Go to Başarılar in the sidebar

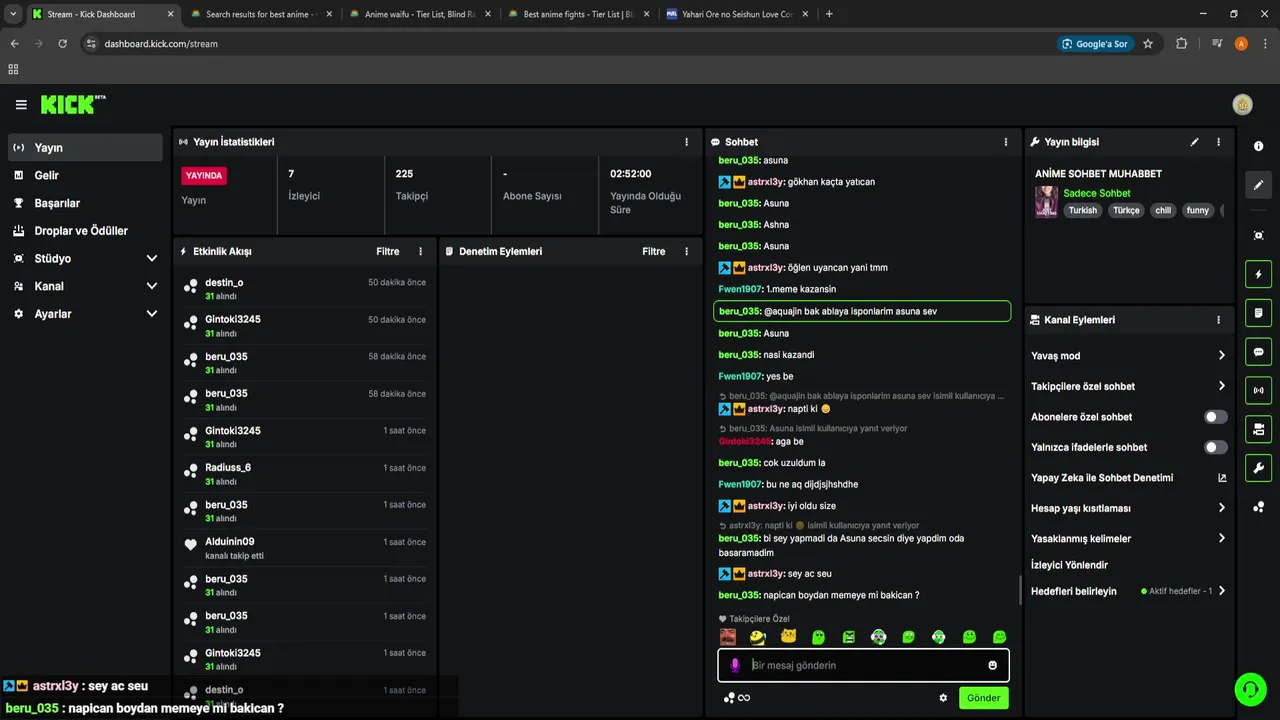85,203
